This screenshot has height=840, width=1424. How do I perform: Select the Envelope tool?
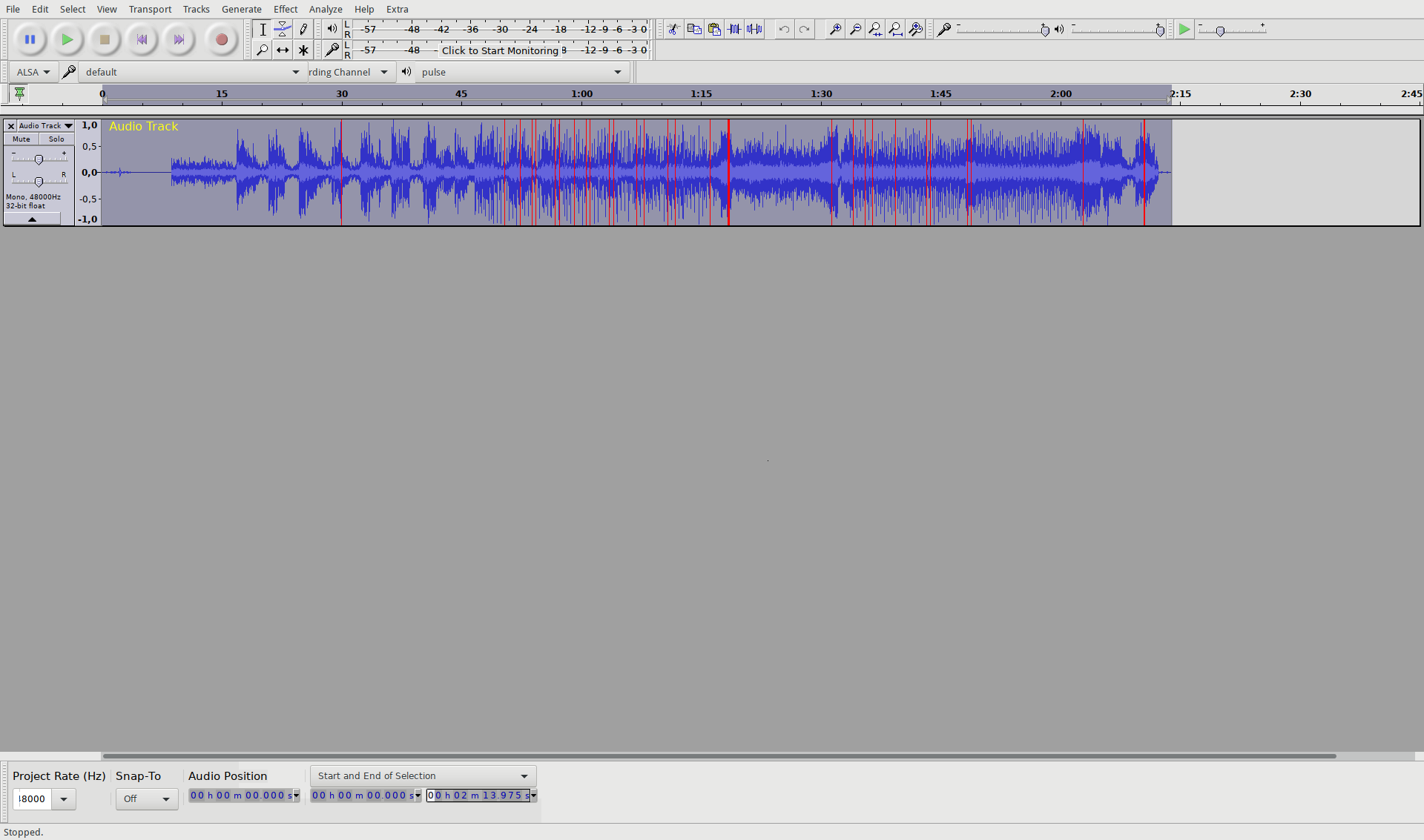click(283, 30)
